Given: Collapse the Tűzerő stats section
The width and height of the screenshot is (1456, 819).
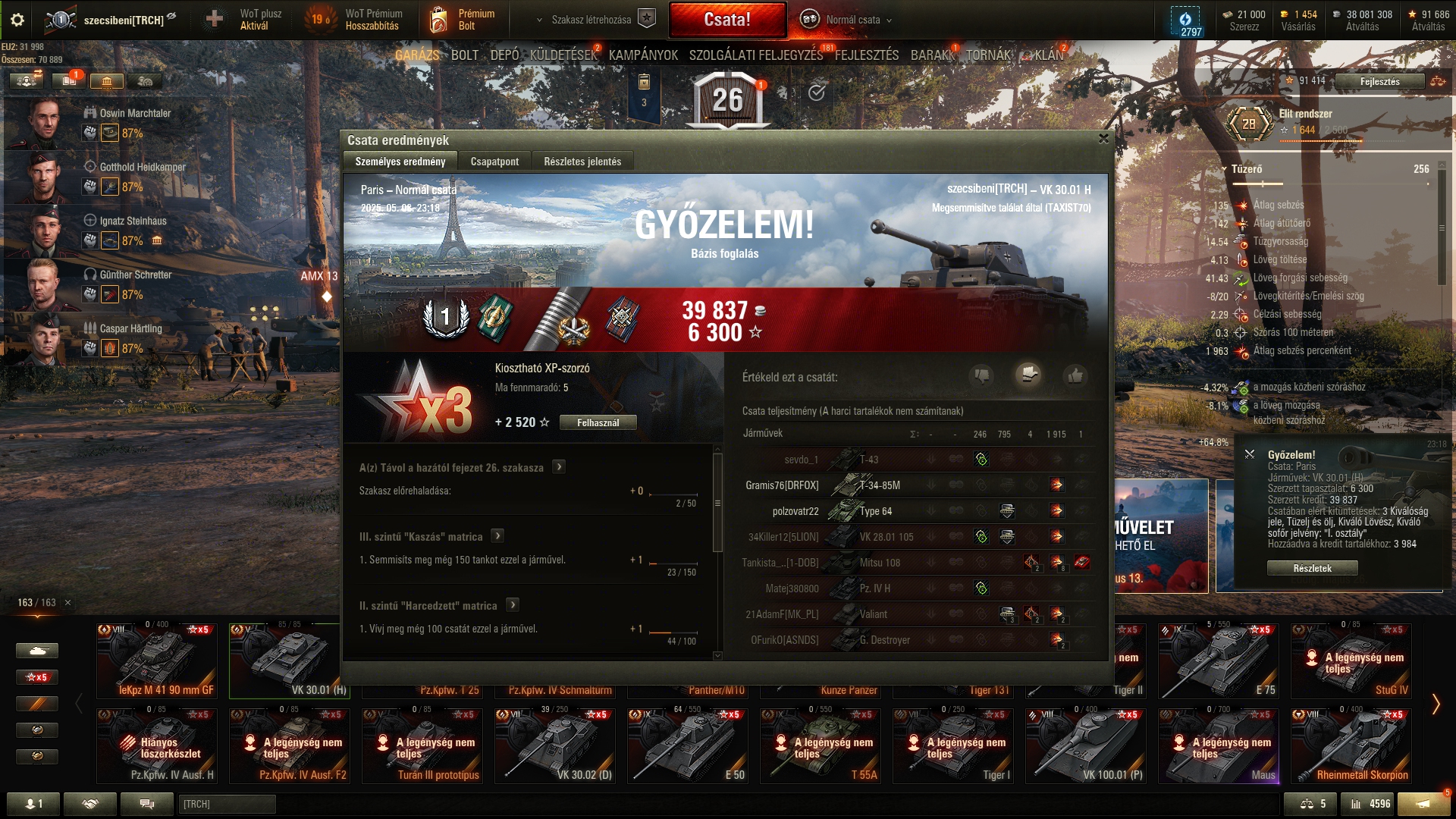Looking at the screenshot, I should tap(1224, 169).
